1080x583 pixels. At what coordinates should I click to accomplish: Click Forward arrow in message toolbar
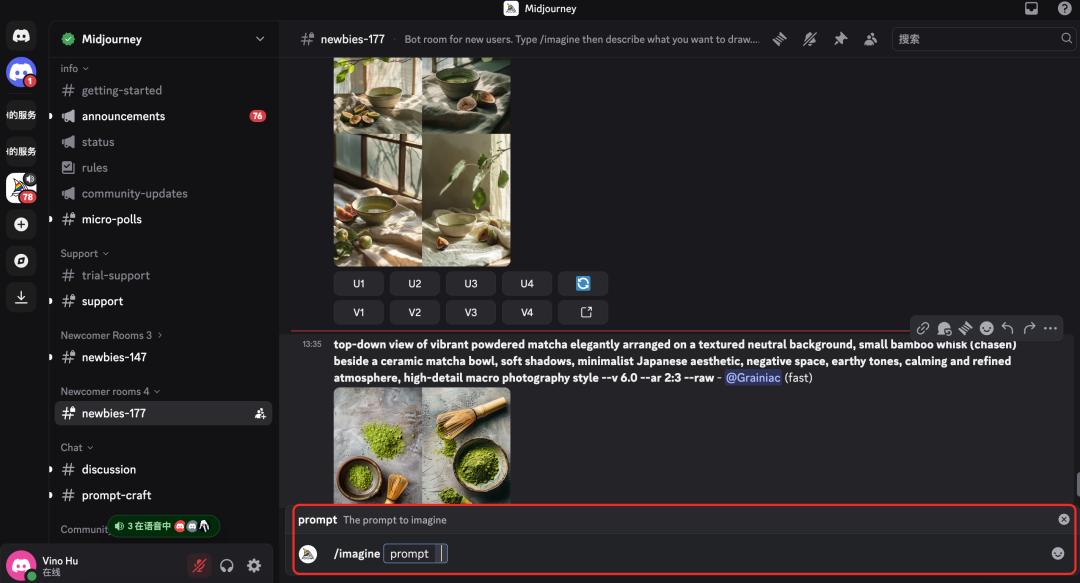point(1029,328)
